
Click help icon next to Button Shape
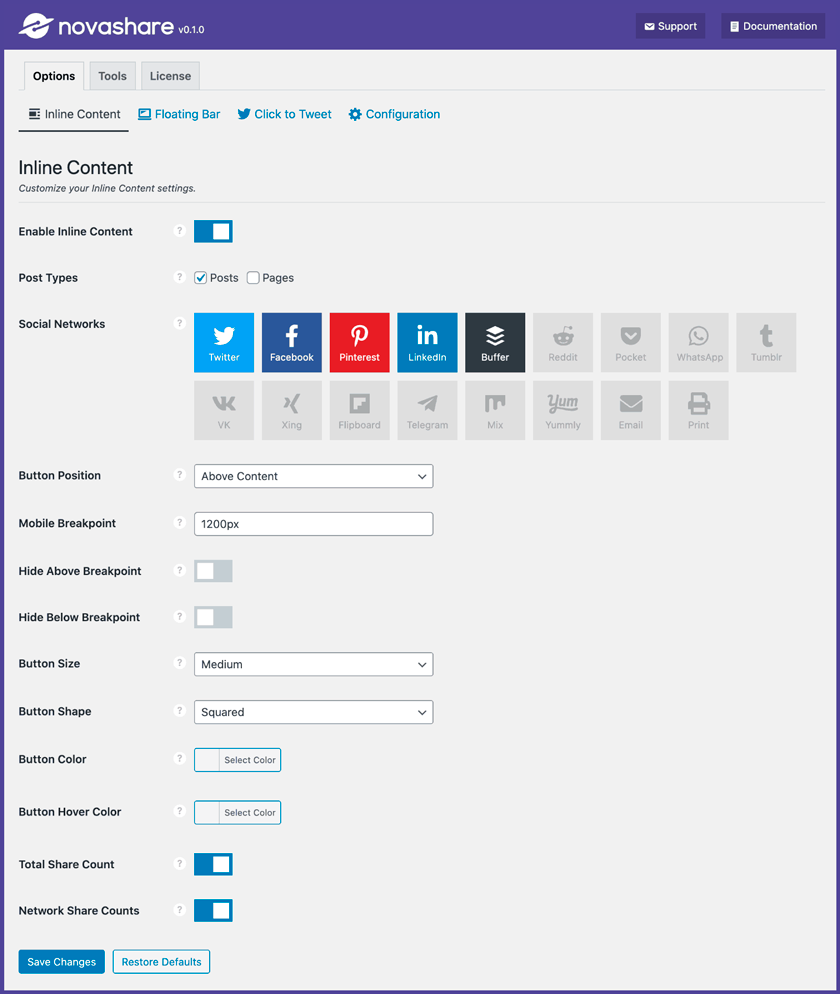coord(179,711)
